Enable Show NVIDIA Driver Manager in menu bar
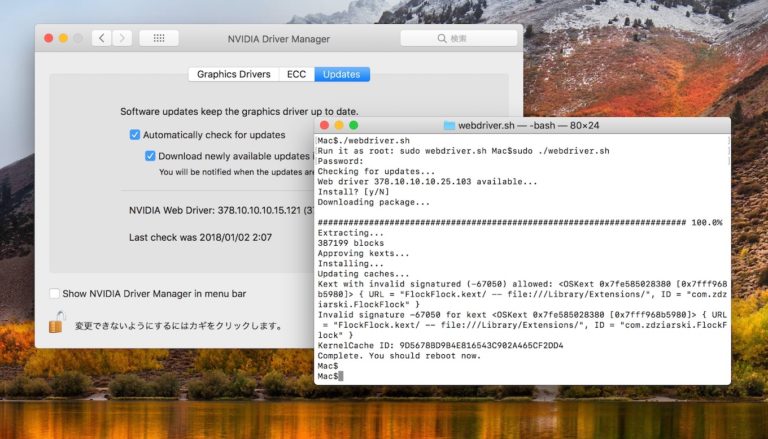The image size is (768, 439). (54, 293)
